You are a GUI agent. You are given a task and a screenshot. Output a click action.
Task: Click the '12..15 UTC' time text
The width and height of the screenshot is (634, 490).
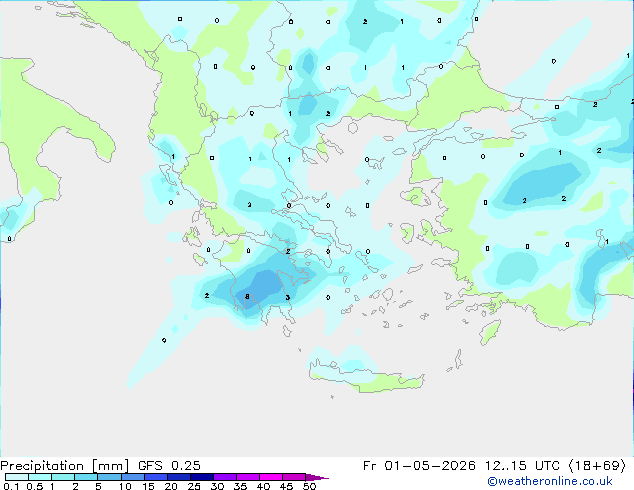523,466
